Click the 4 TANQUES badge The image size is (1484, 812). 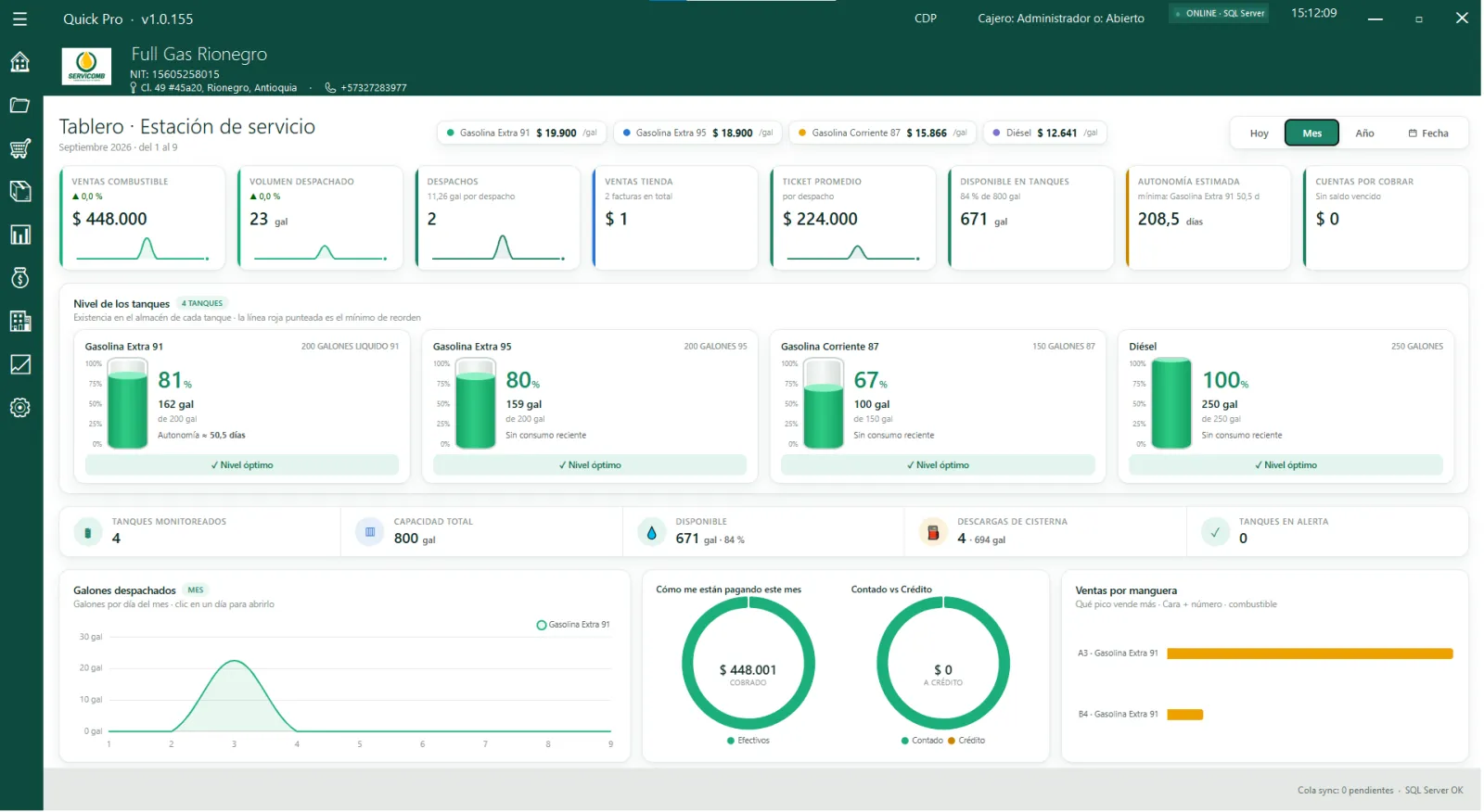click(x=202, y=304)
